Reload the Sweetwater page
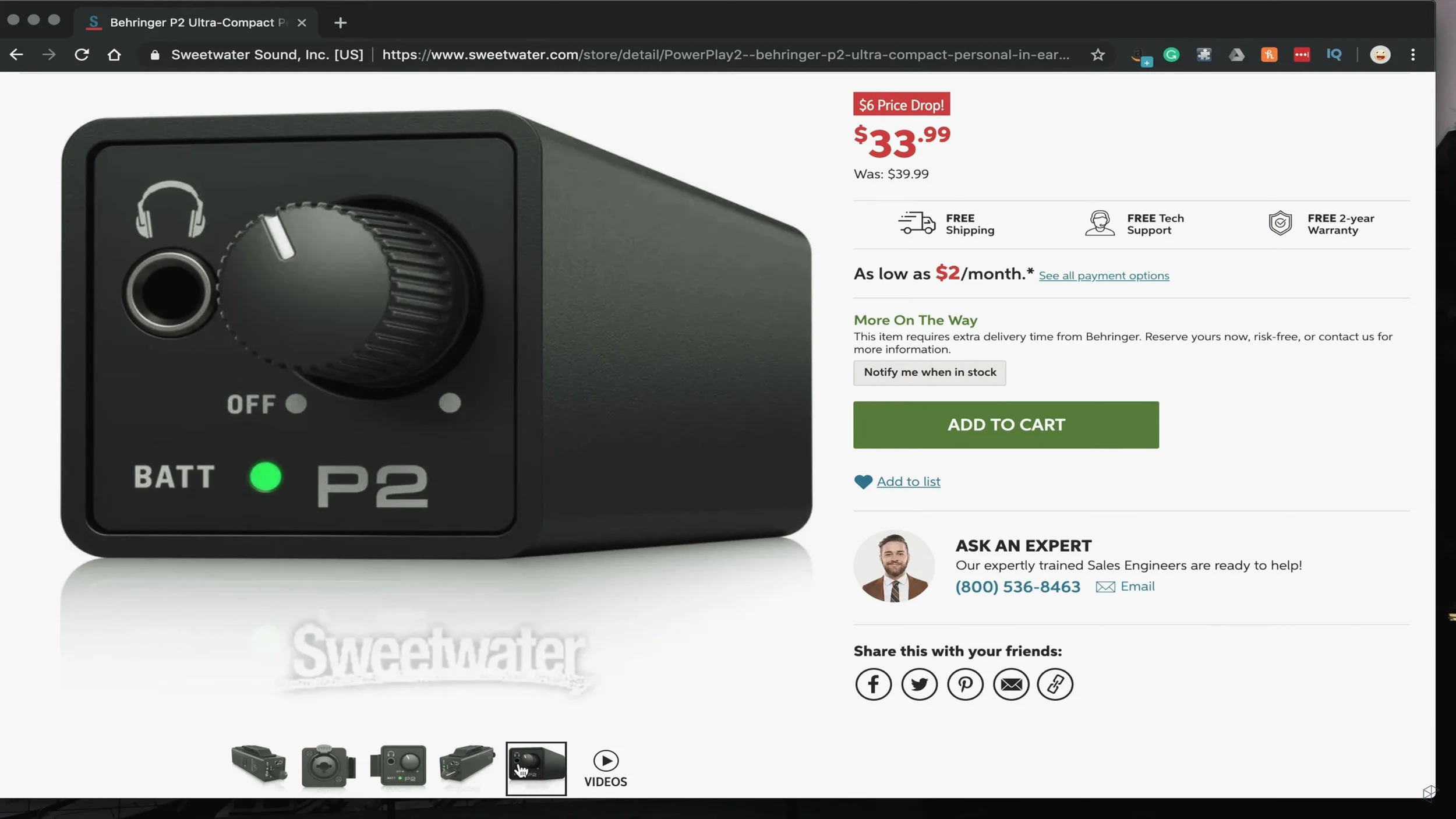This screenshot has width=1456, height=819. tap(82, 55)
